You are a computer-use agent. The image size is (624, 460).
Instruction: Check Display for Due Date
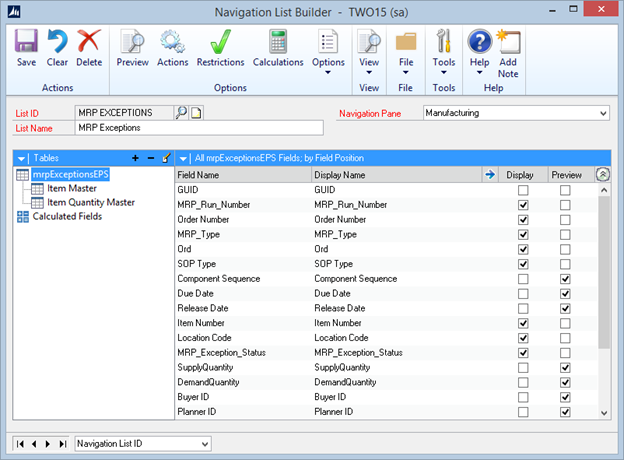click(x=523, y=294)
